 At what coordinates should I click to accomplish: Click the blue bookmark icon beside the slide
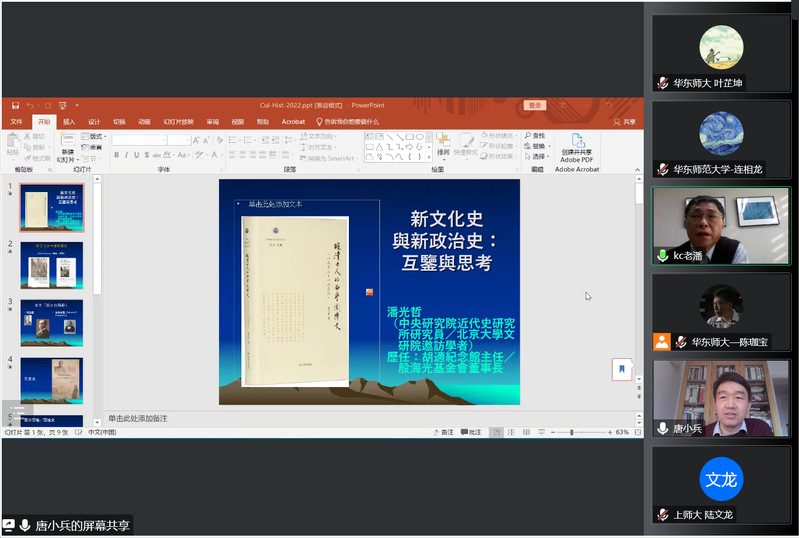pos(621,369)
